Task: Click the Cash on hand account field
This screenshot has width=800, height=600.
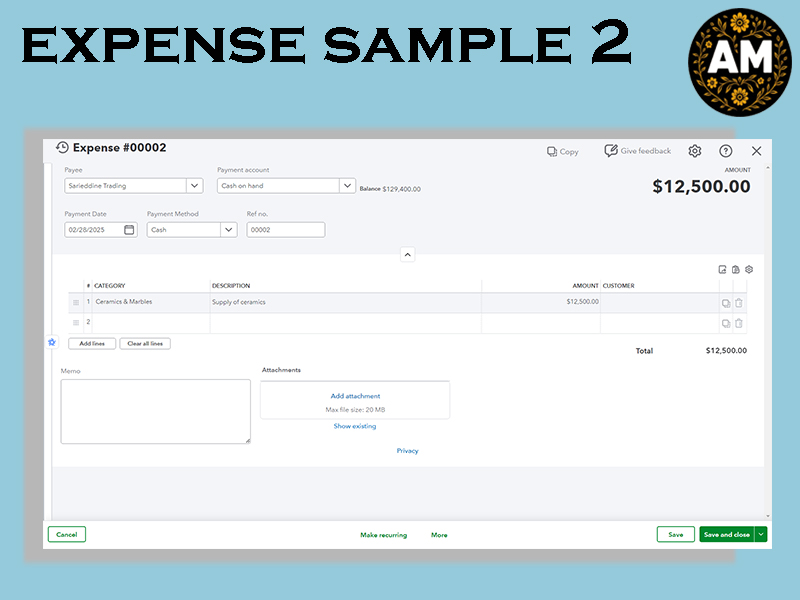Action: [x=279, y=186]
